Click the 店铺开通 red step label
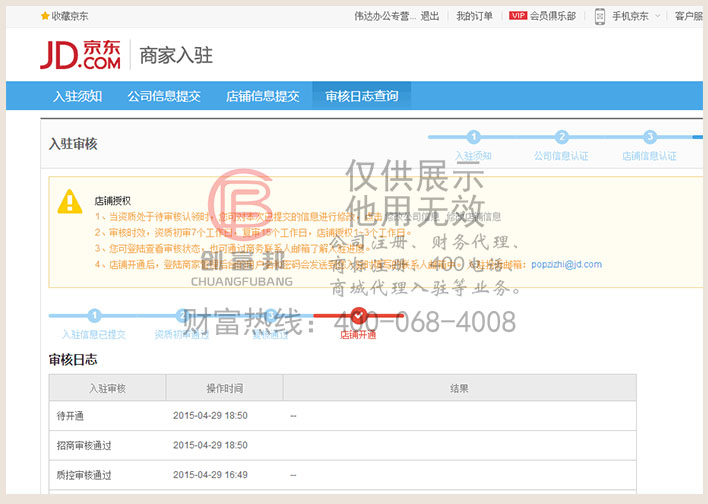 click(358, 335)
